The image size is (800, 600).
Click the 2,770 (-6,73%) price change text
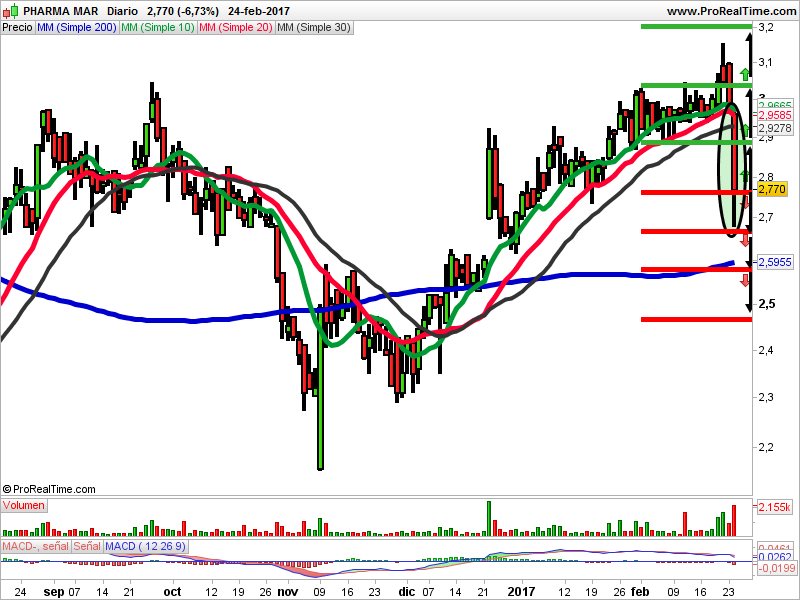coord(183,11)
